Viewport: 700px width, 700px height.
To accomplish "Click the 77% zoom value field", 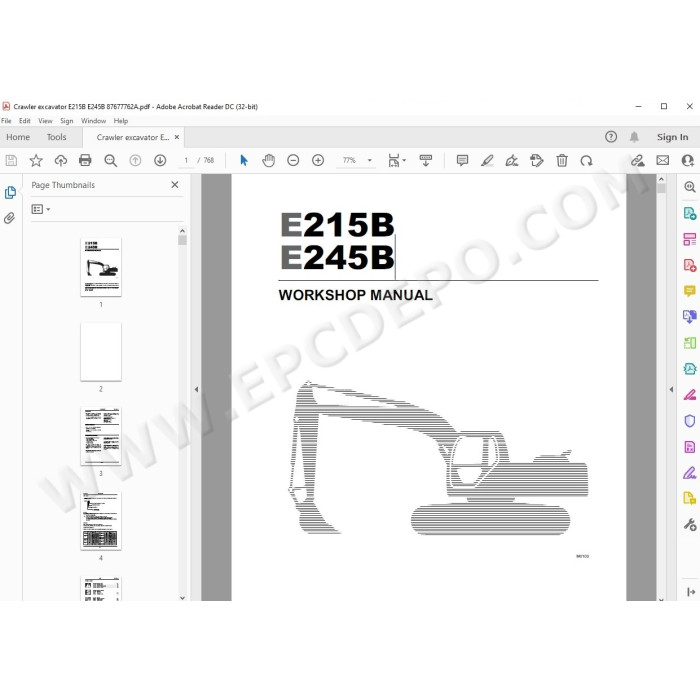I will coord(350,160).
